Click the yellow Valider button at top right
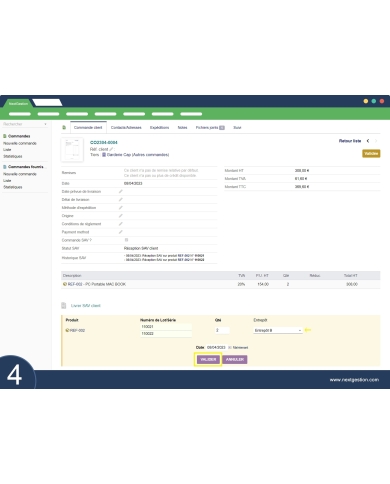 pos(371,153)
